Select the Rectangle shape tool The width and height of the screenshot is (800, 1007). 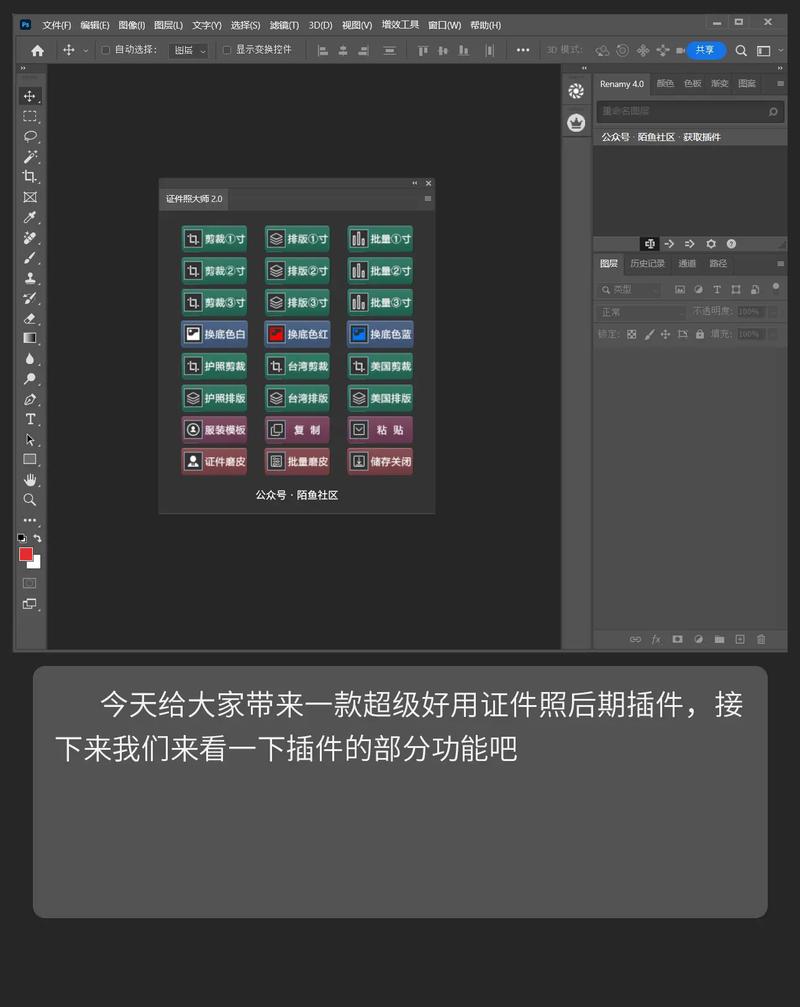click(30, 460)
